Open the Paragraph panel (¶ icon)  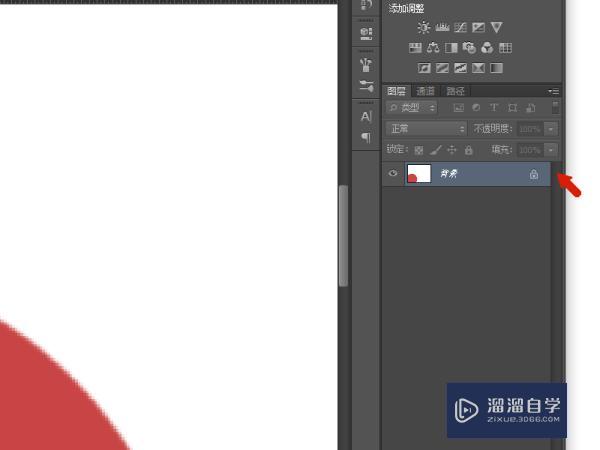tap(366, 137)
